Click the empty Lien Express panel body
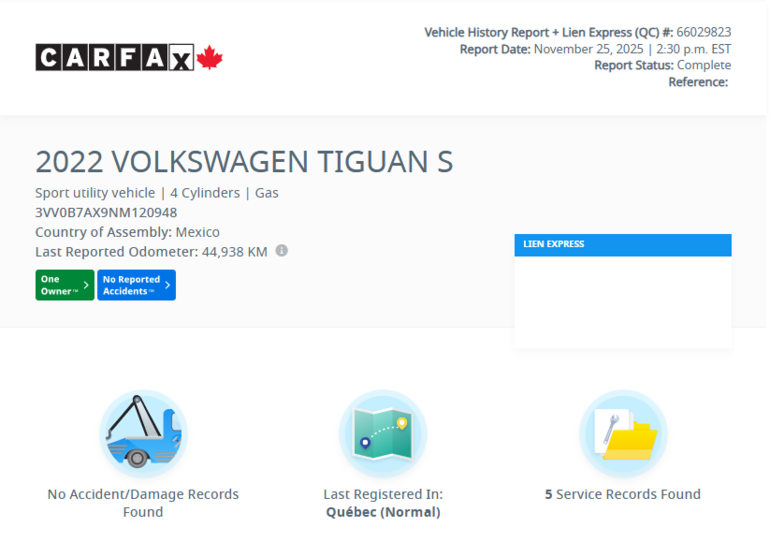The height and width of the screenshot is (542, 770). point(622,300)
